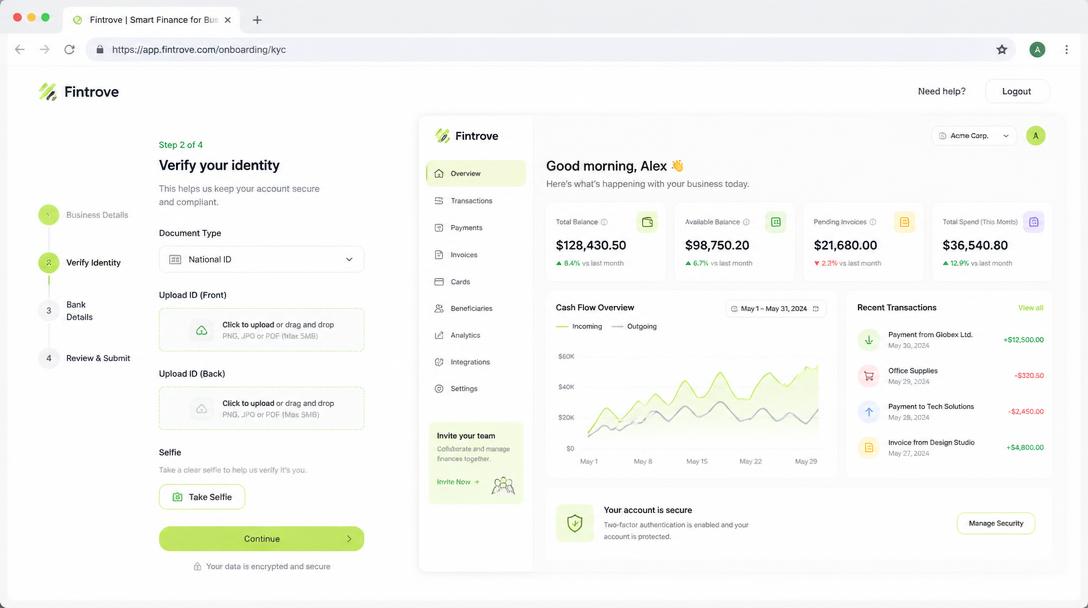
Task: Click the Upload ID (Front) drop zone text
Action: pyautogui.click(x=278, y=330)
